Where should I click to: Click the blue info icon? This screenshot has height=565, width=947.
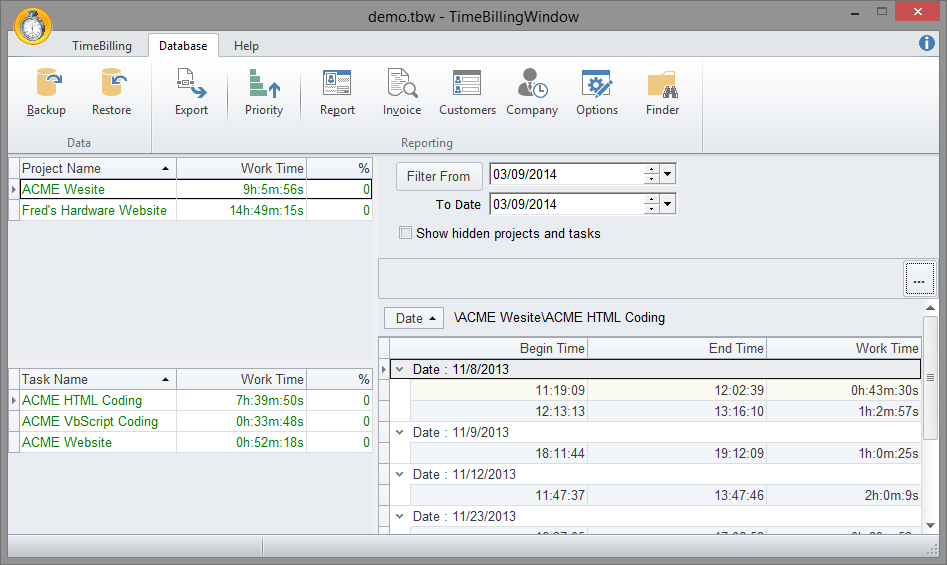(927, 43)
